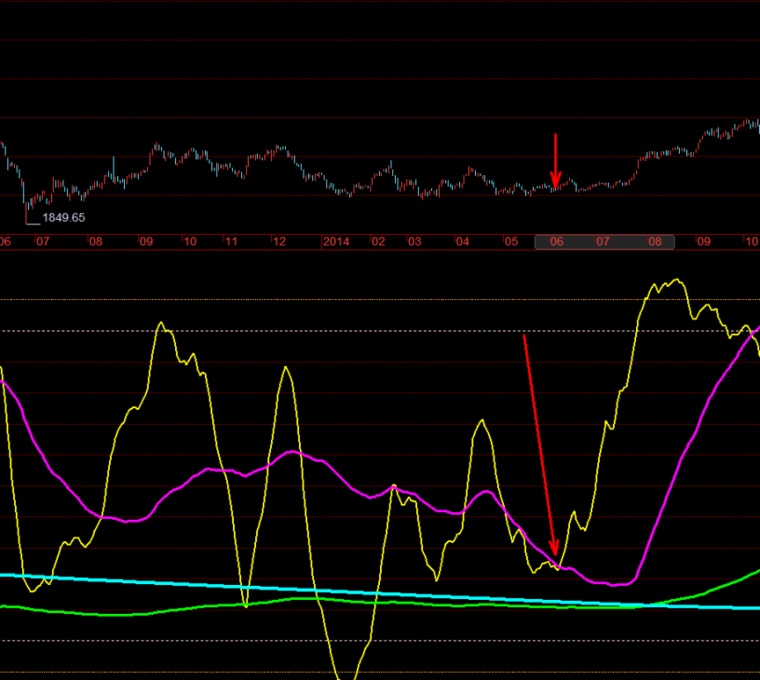Click the 09 month label before 2014
This screenshot has height=680, width=760.
[146, 242]
